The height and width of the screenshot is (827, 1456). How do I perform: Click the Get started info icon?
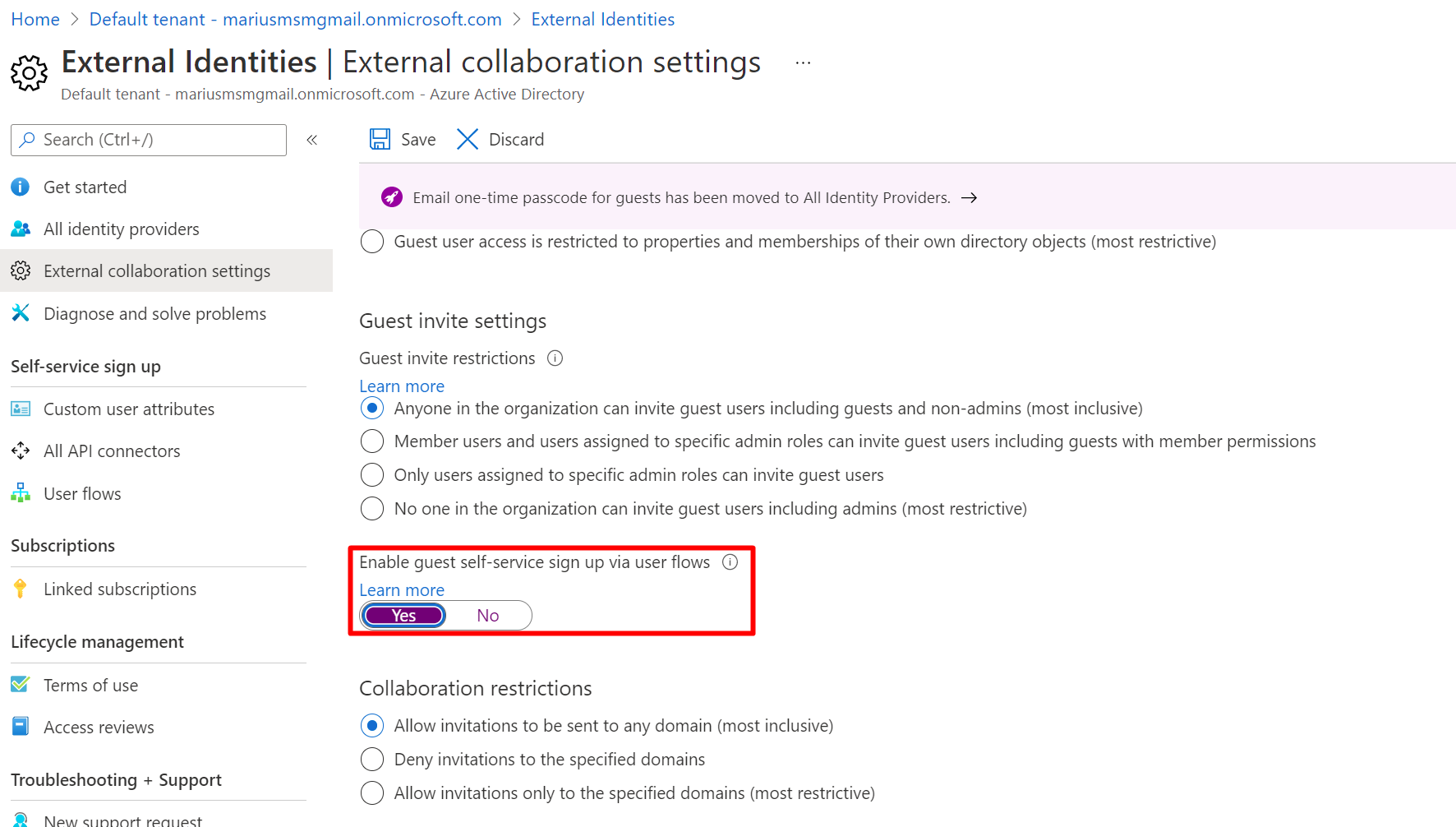21,187
